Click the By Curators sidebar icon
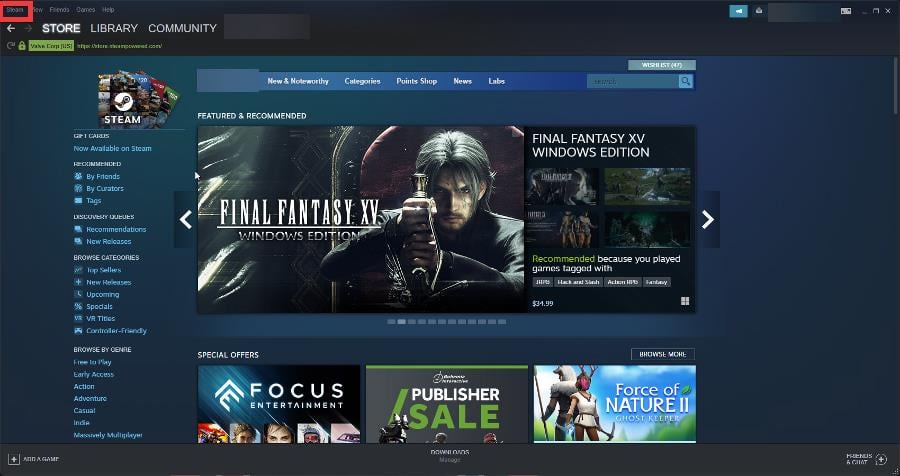 click(78, 188)
